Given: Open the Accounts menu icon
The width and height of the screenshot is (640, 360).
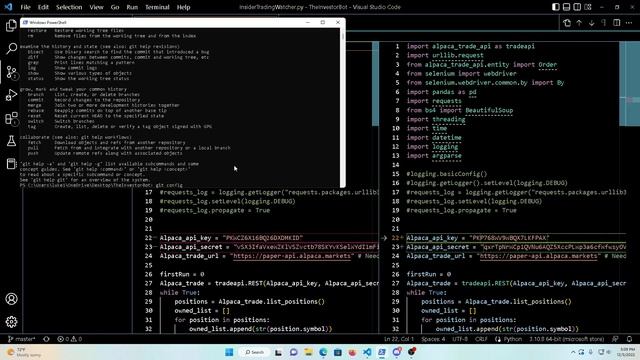Looking at the screenshot, I should tap(11, 299).
